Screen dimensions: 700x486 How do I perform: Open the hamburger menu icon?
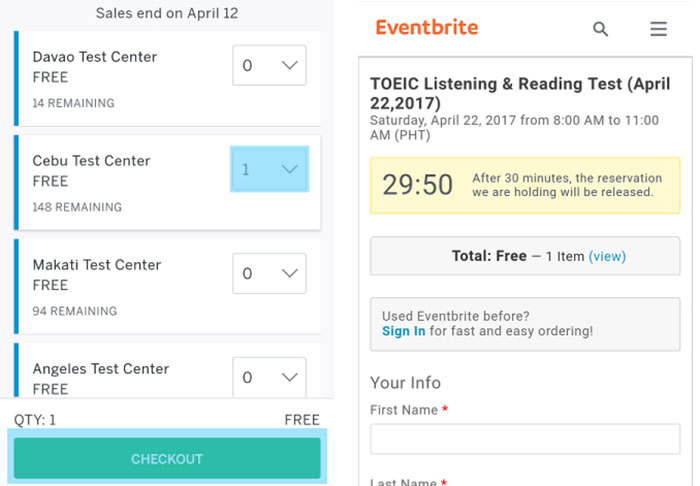click(x=658, y=29)
